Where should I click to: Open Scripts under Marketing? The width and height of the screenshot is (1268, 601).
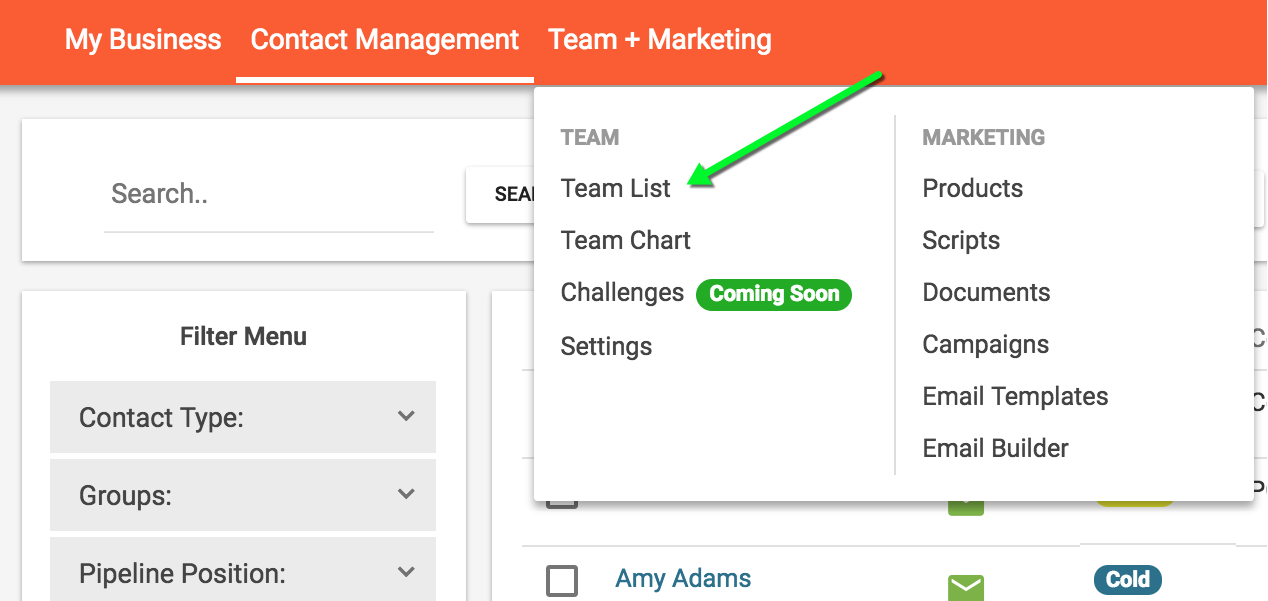click(960, 240)
